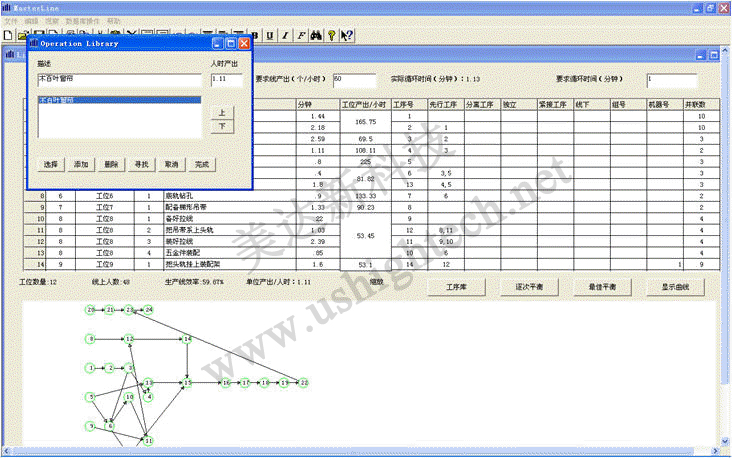This screenshot has height=458, width=732.
Task: Activate the context help arrow icon
Action: (346, 35)
